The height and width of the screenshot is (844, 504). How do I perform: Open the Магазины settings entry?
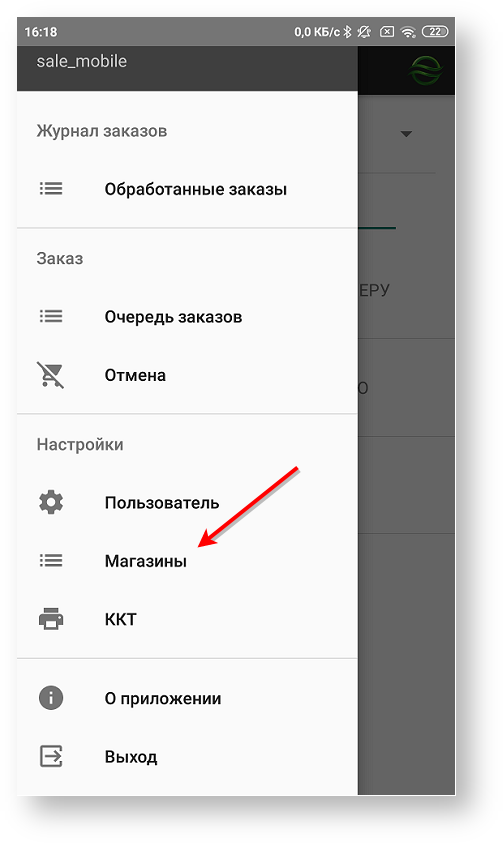click(x=187, y=561)
